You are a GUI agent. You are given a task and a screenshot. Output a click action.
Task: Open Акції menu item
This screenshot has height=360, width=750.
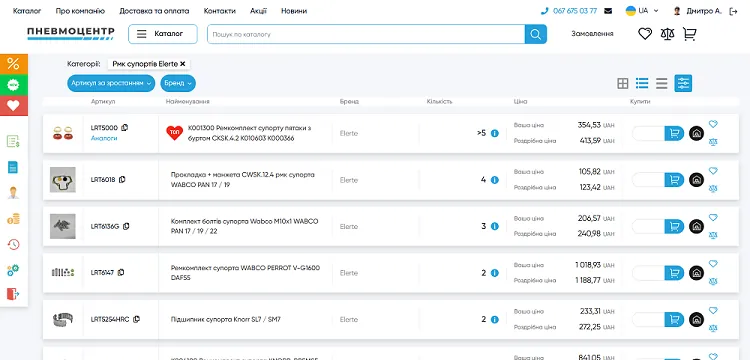point(258,11)
